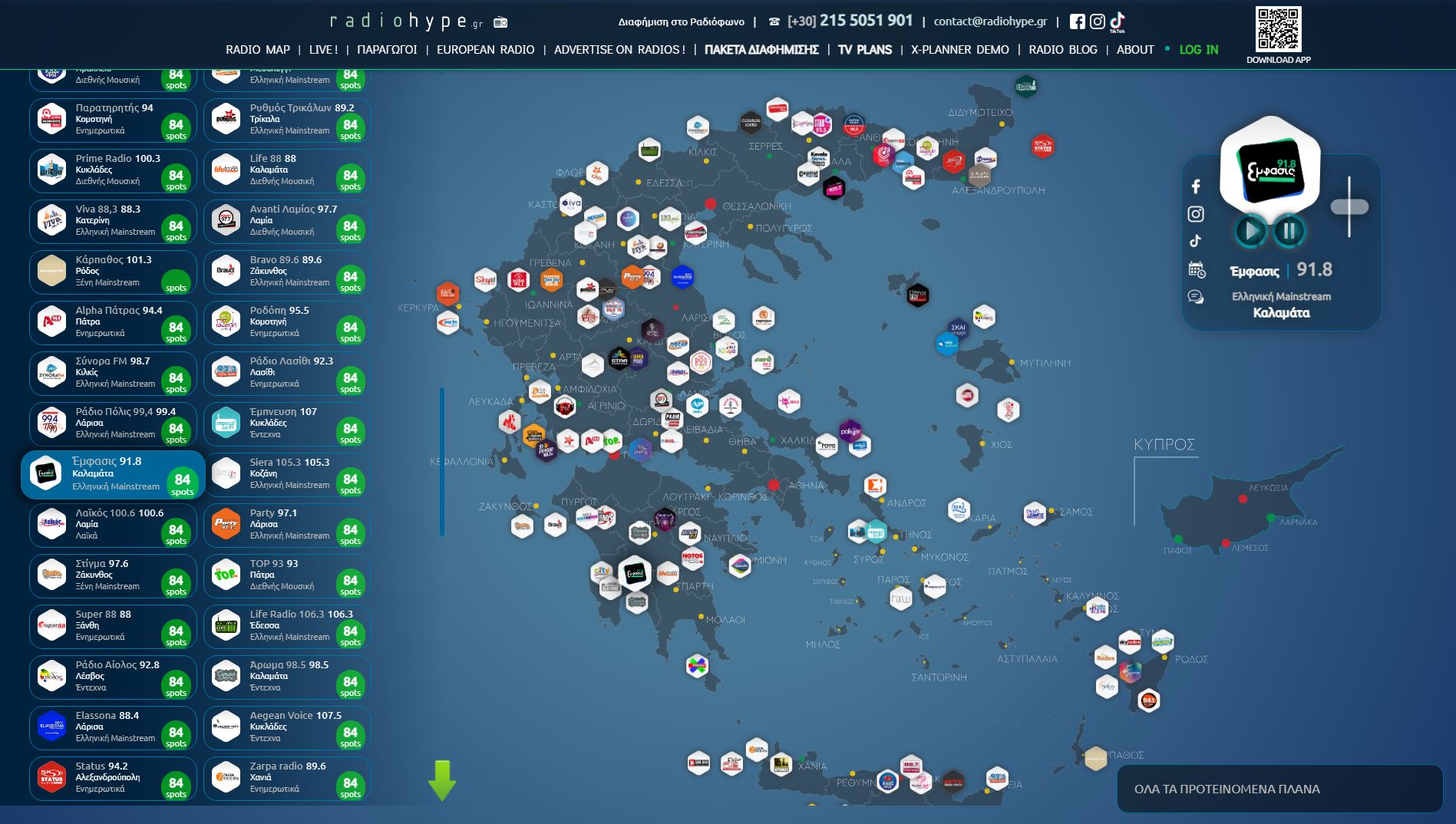Open the TV PLANS menu item
This screenshot has width=1456, height=824.
(x=864, y=50)
